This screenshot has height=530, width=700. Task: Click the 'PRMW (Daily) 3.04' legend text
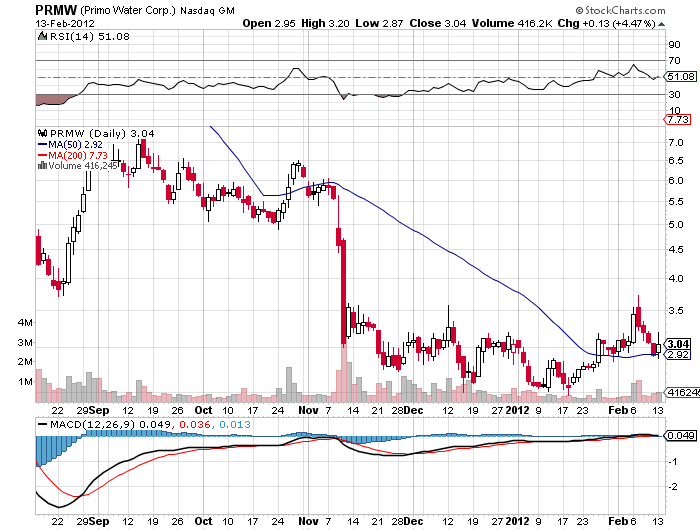[x=102, y=134]
